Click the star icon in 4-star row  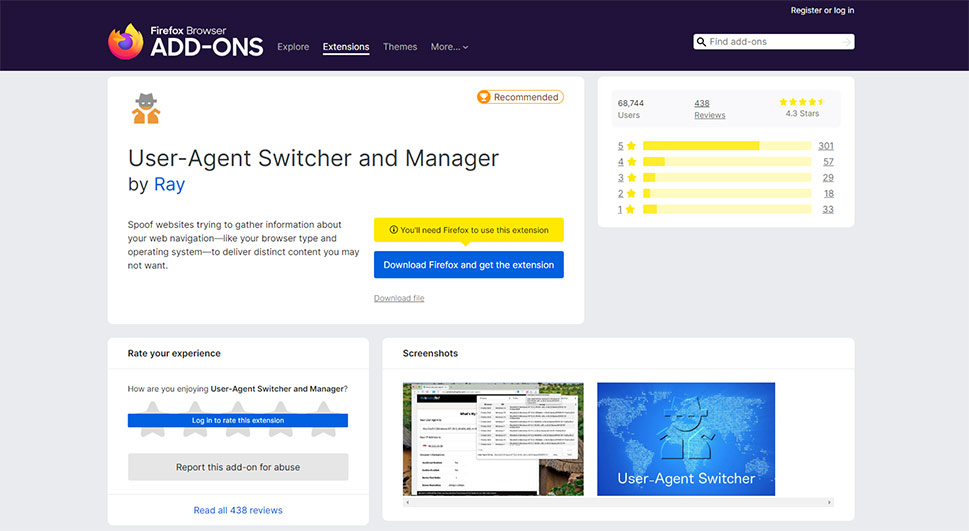pyautogui.click(x=631, y=162)
